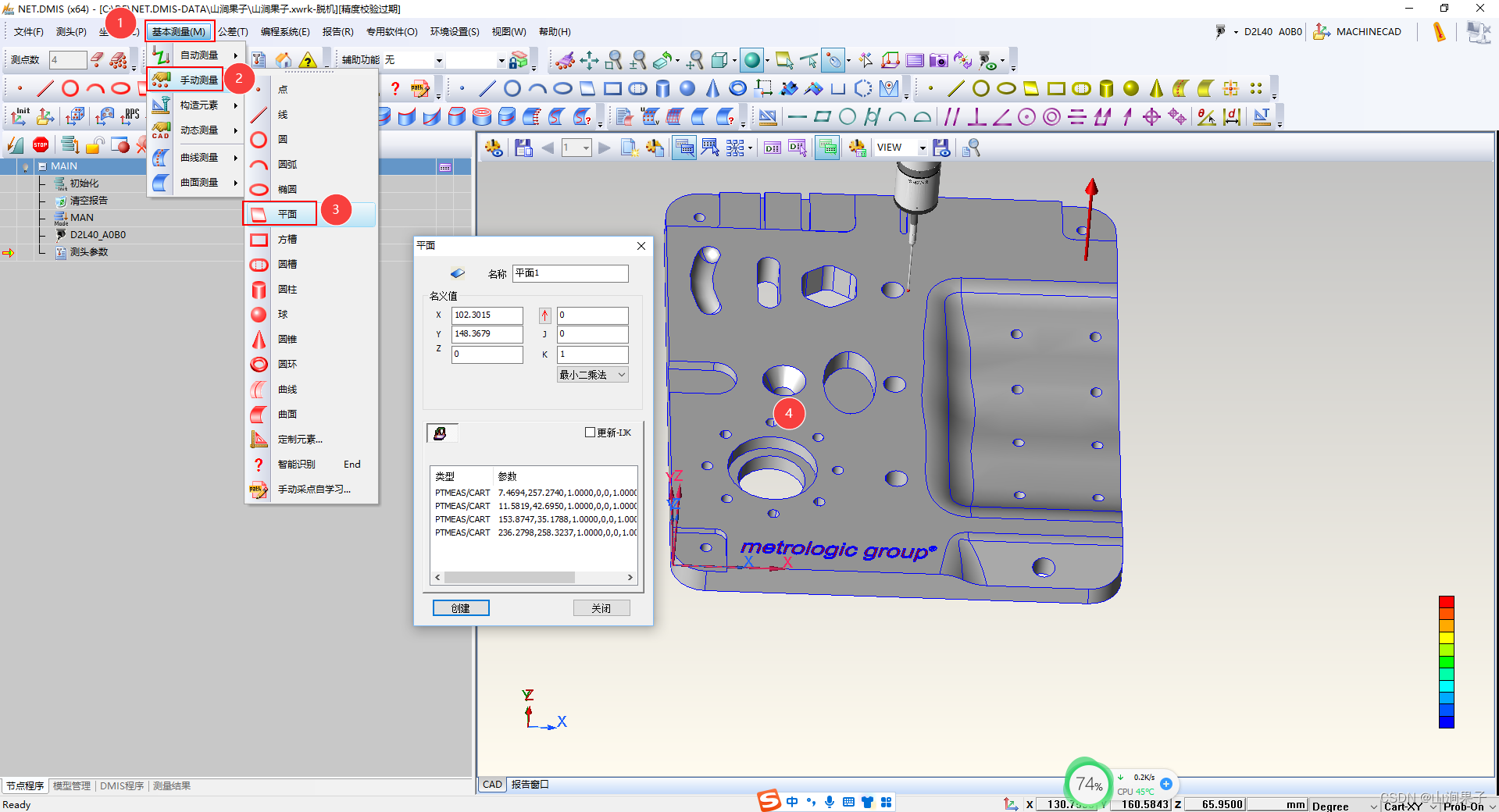Select the 测头参数 tree item
This screenshot has height=812, width=1499.
(x=88, y=252)
